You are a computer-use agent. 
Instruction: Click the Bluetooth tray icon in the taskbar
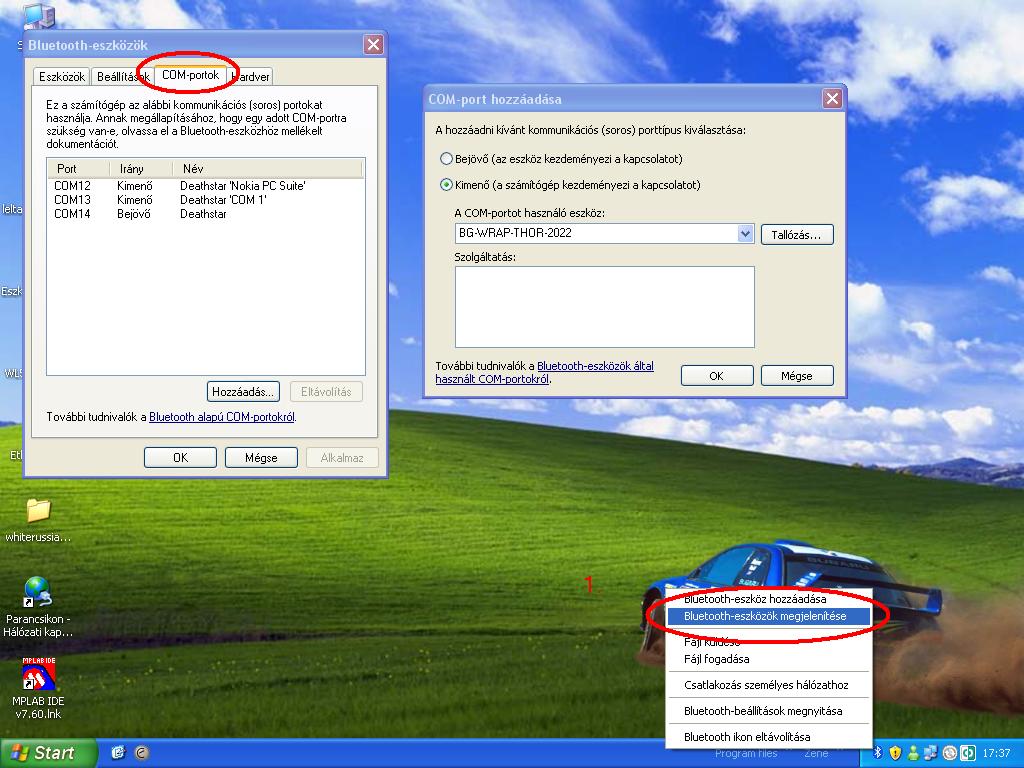click(878, 753)
